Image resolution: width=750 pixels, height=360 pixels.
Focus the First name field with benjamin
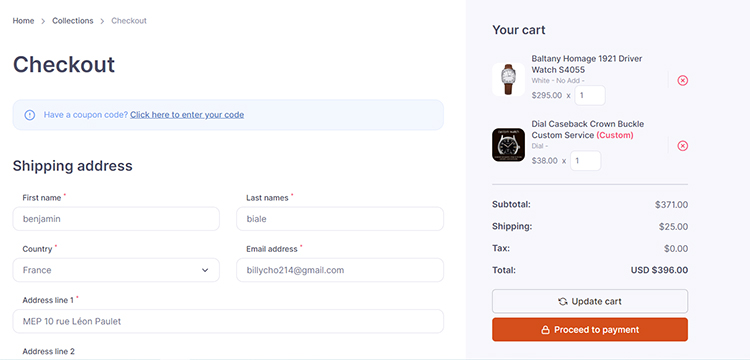116,219
